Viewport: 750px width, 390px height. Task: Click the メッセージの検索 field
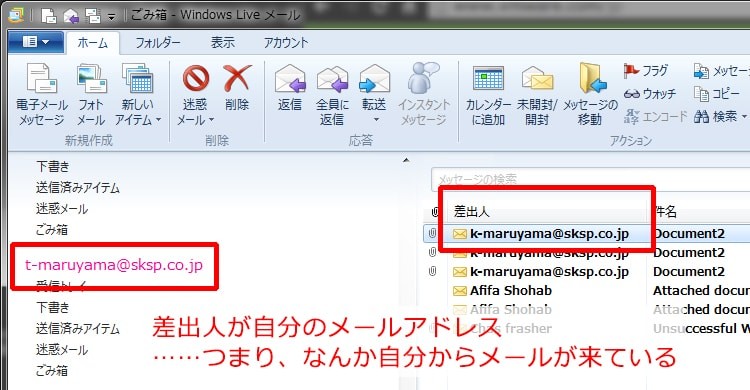coord(590,179)
